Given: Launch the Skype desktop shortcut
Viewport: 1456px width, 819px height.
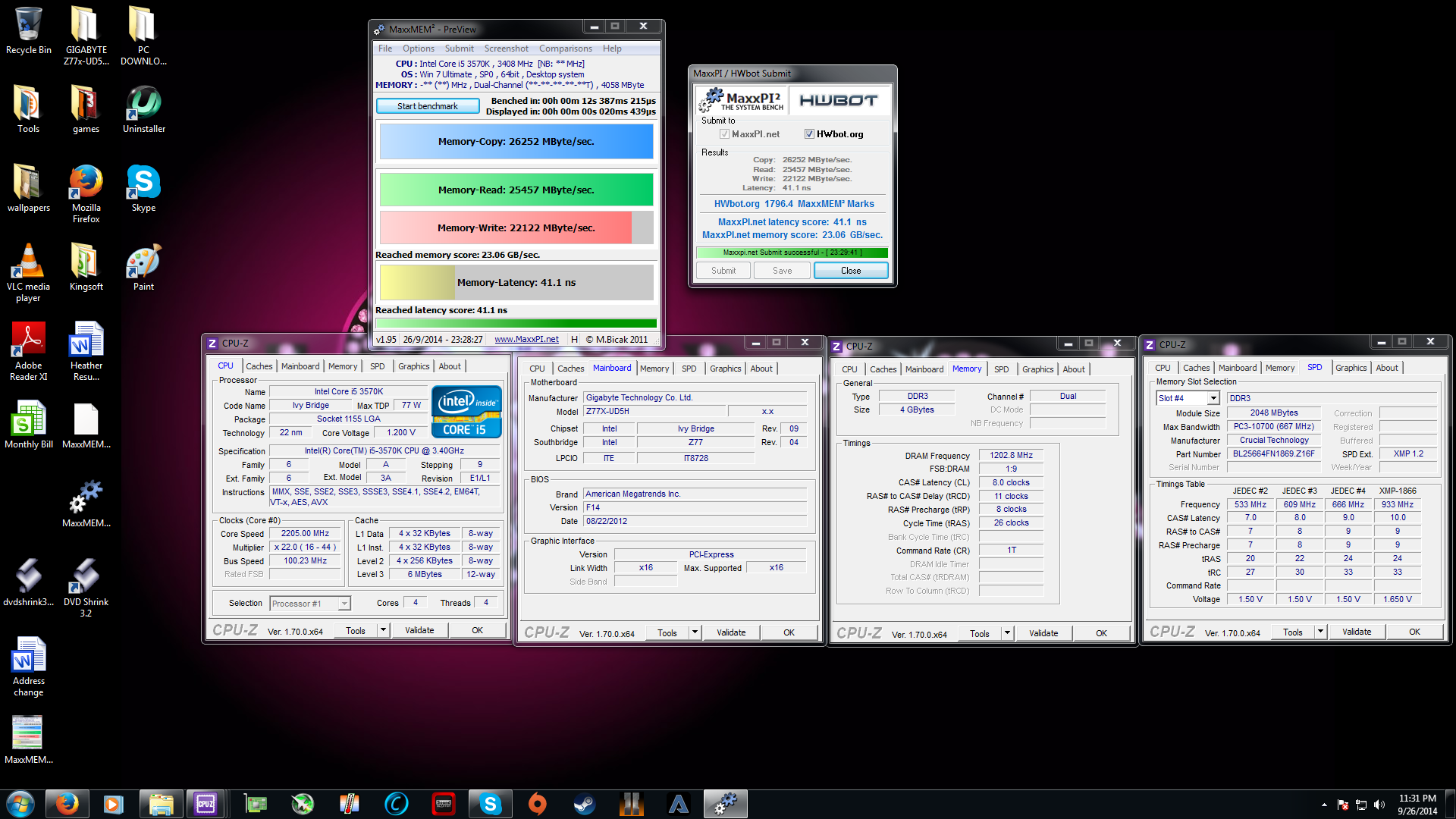Looking at the screenshot, I should click(143, 188).
